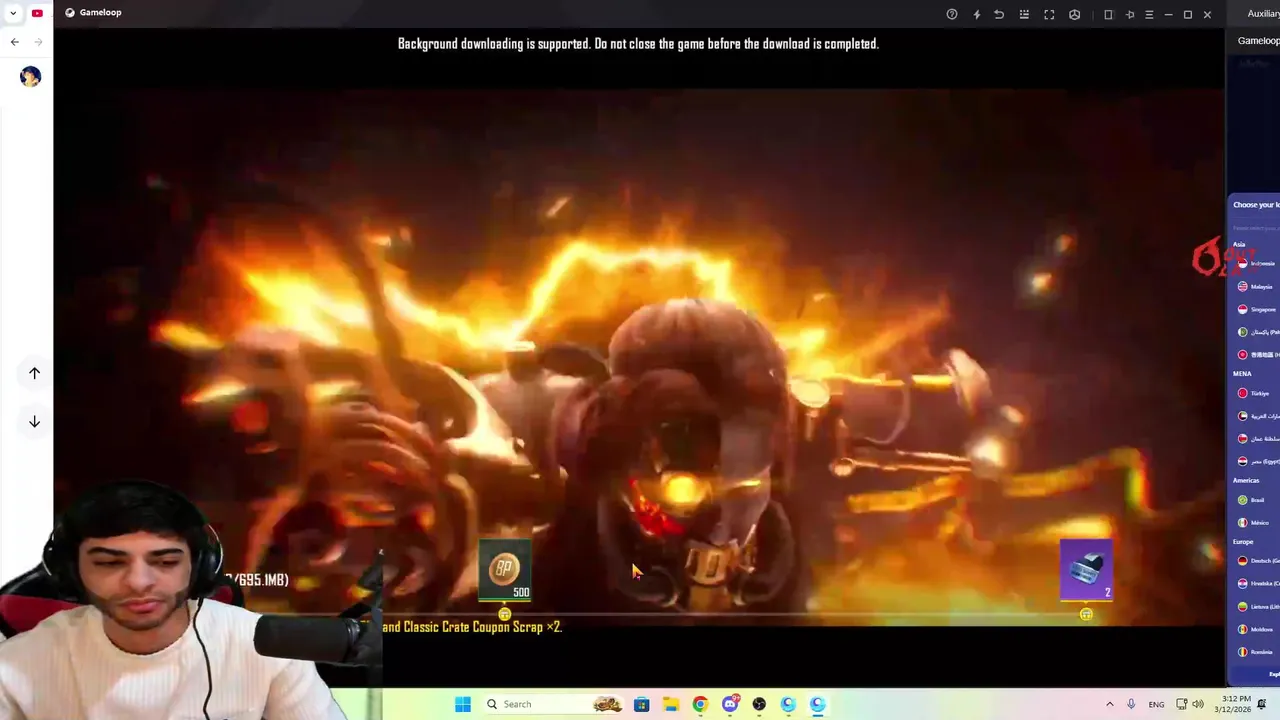This screenshot has height=720, width=1280.
Task: Click the Classic Crate Coupon Scrap reward
Action: point(1086,571)
